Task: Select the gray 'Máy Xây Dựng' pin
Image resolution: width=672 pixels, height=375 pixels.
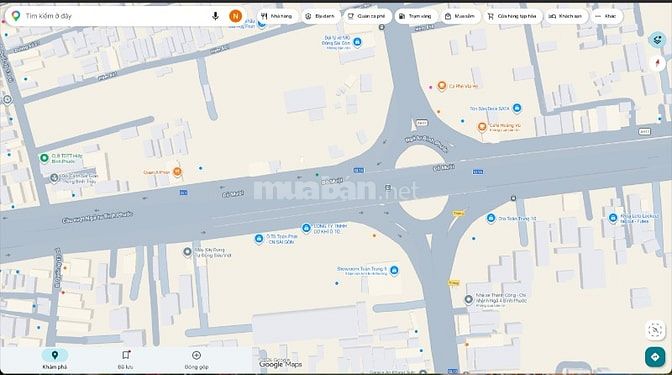Action: pos(187,252)
